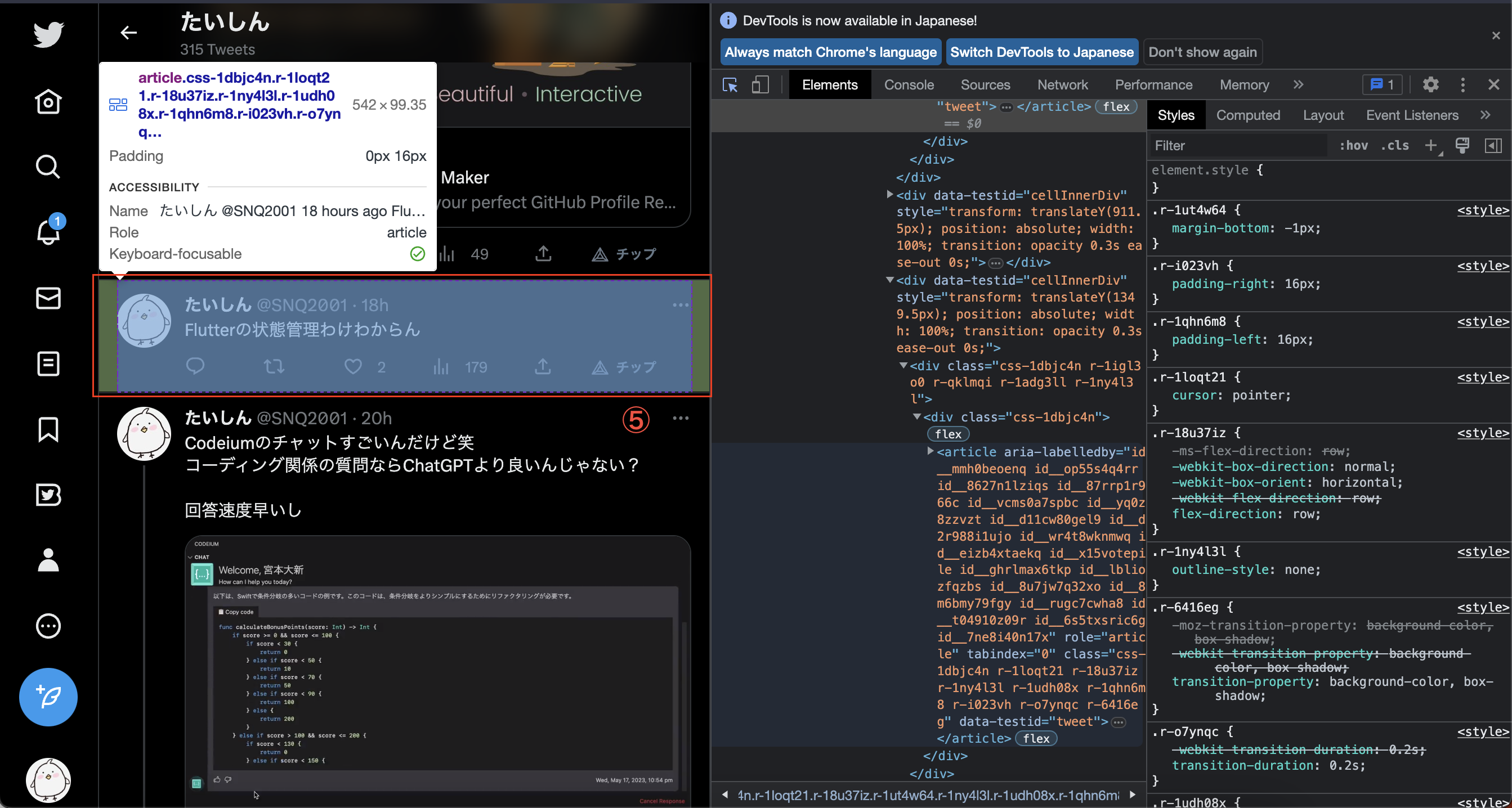Screen dimensions: 1512x808
Task: Switch to the Console tab
Action: 909,84
